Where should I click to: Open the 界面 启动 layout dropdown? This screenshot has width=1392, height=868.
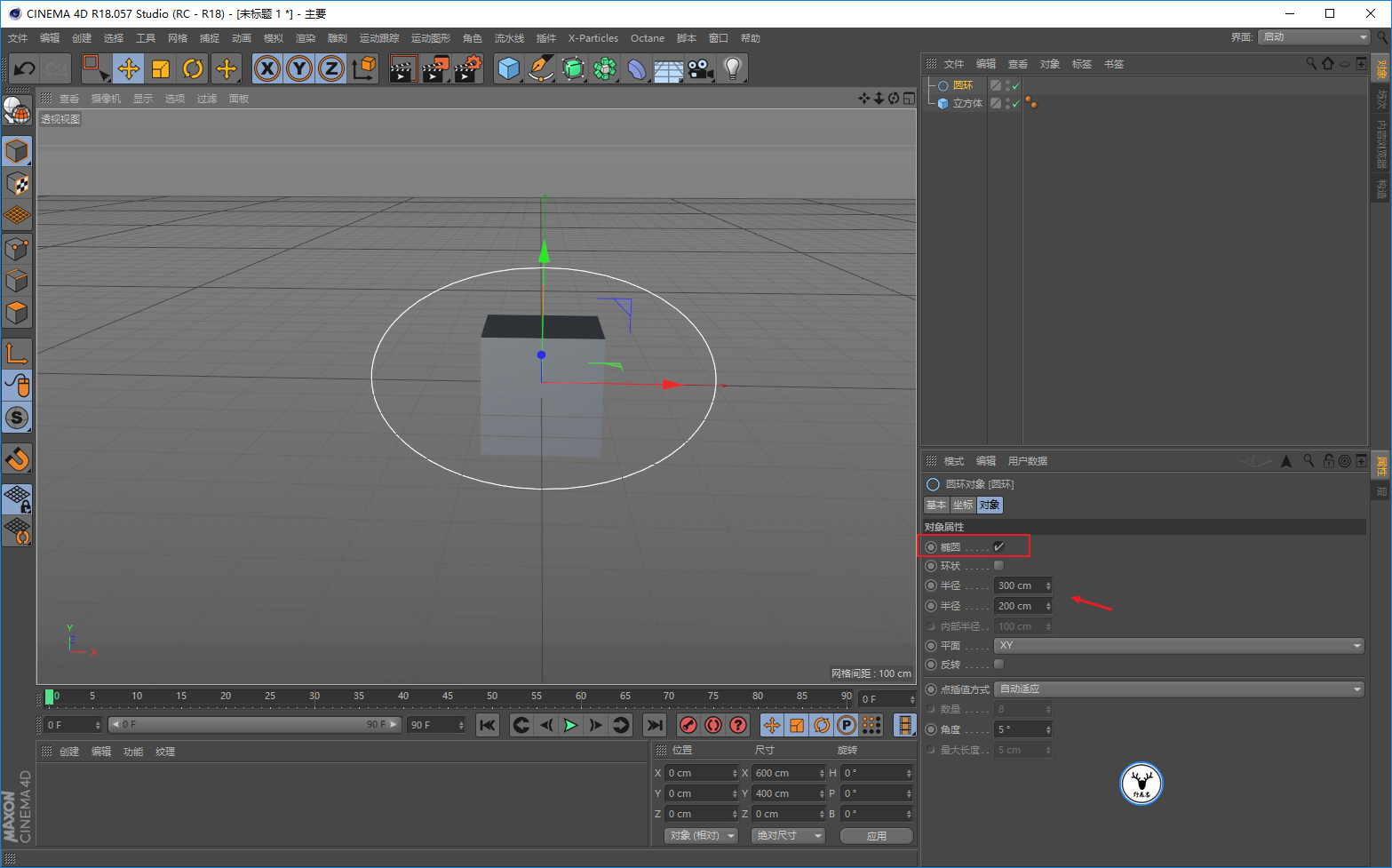coord(1315,37)
